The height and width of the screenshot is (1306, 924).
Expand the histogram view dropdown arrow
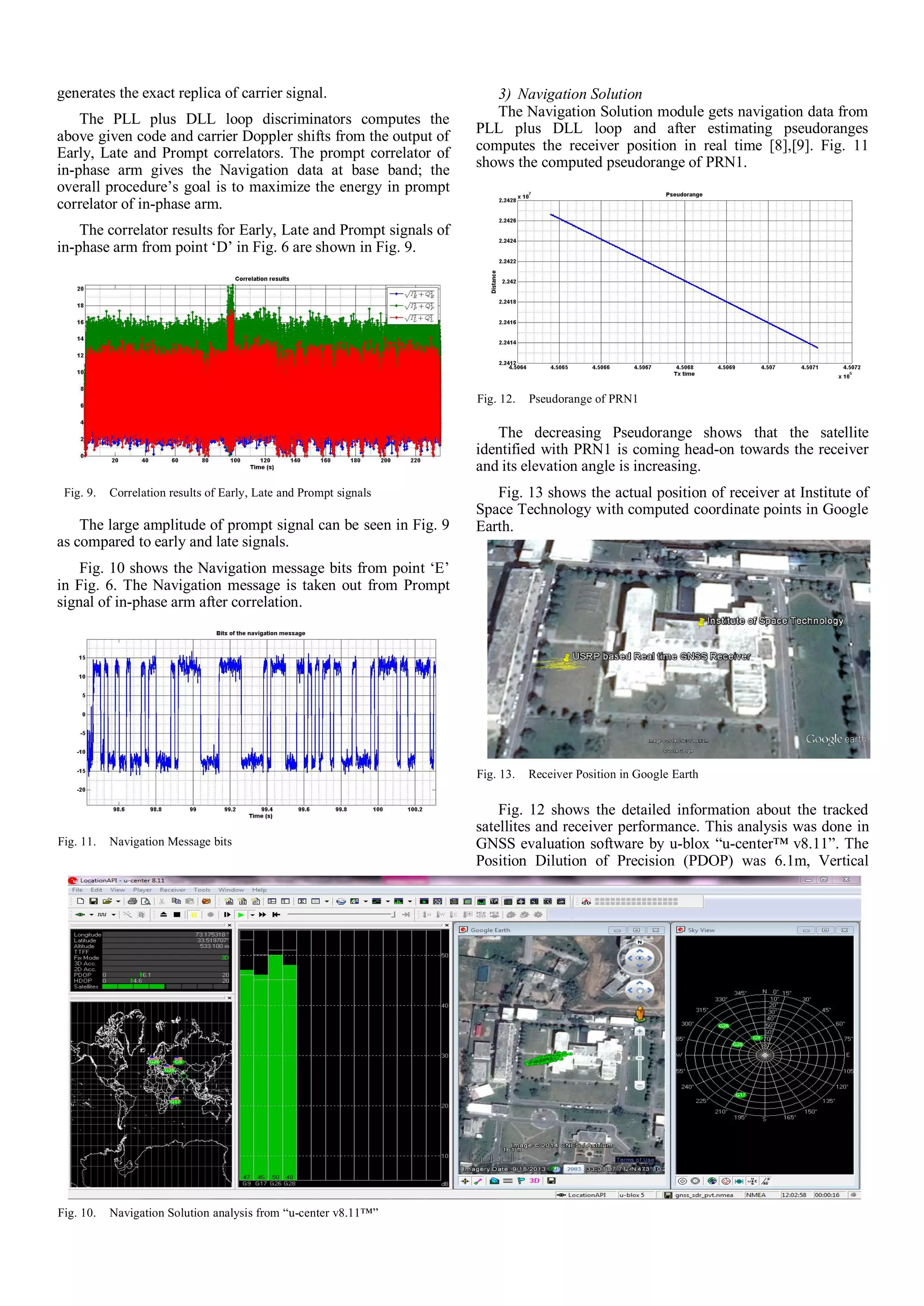[410, 902]
